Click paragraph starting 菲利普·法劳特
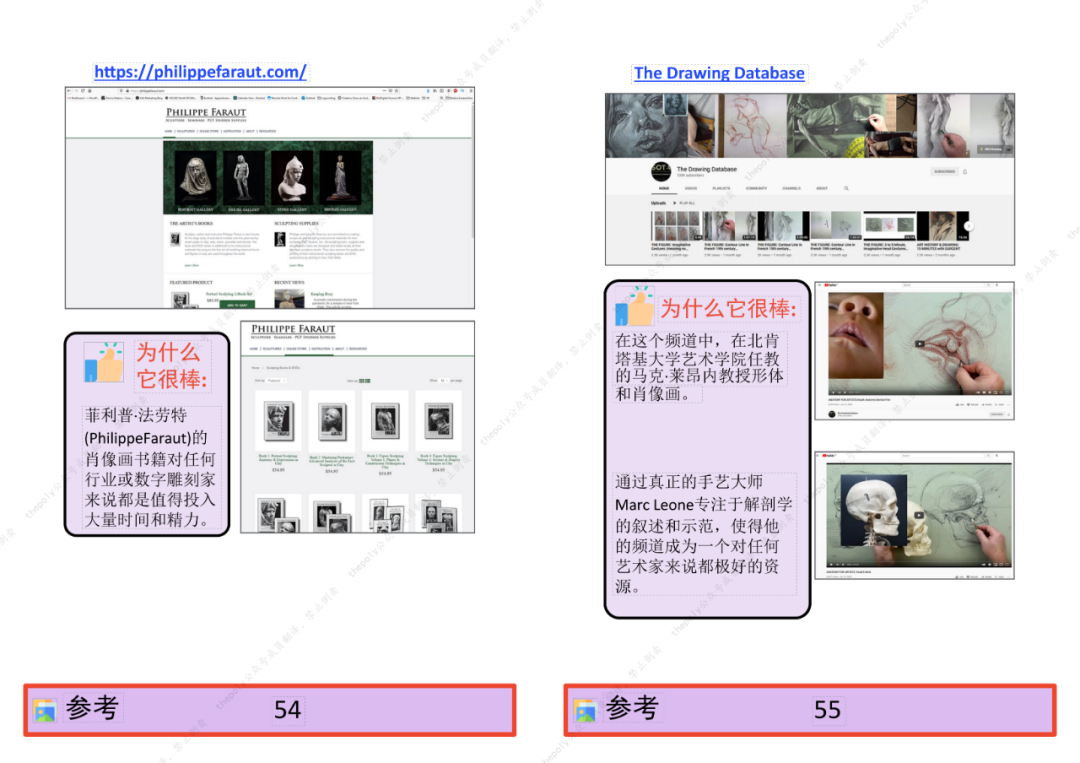This screenshot has height=763, width=1080. (151, 468)
